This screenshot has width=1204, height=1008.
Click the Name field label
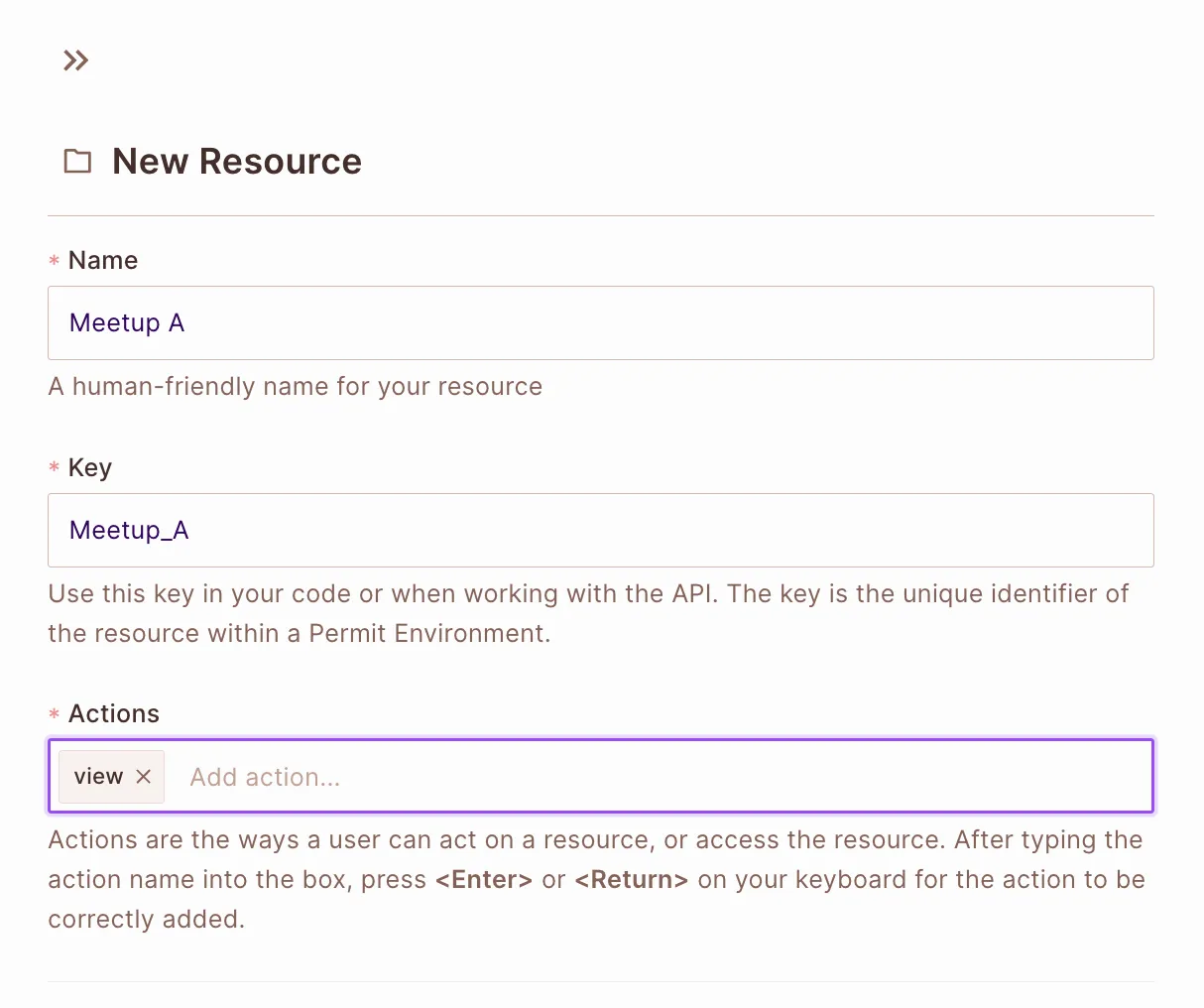pos(103,261)
